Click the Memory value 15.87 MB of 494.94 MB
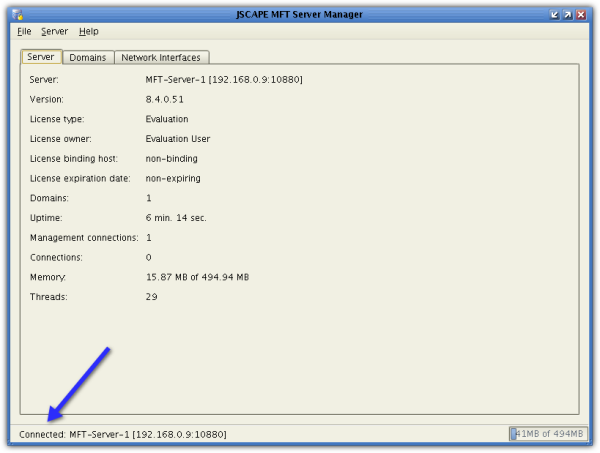600x453 pixels. [197, 277]
